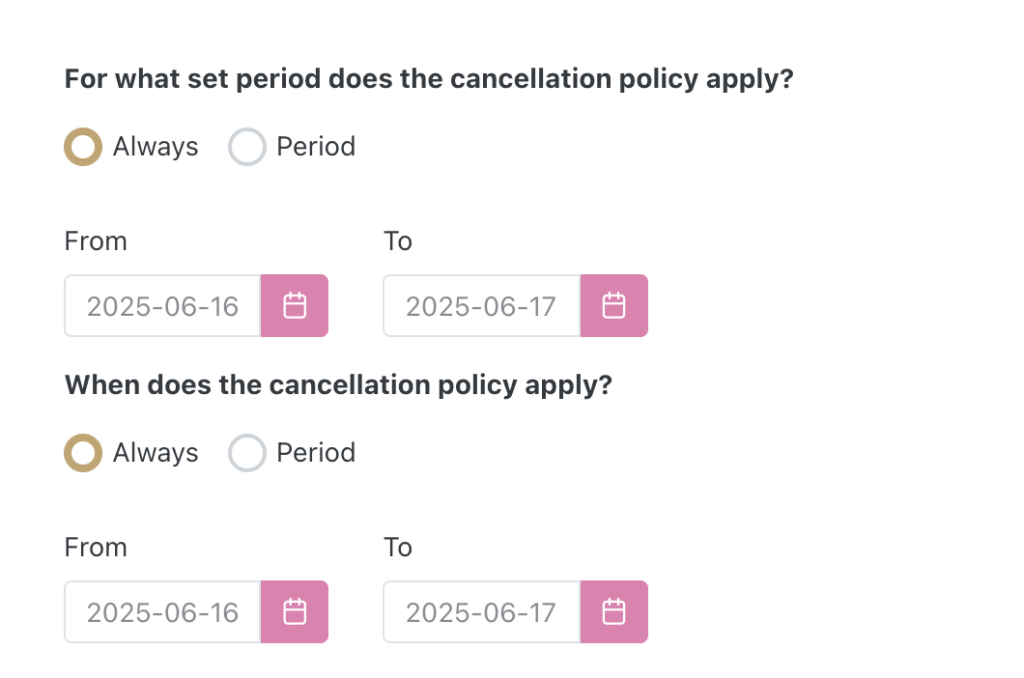The width and height of the screenshot is (1024, 678).
Task: Click the To date field in the set period section
Action: click(481, 306)
